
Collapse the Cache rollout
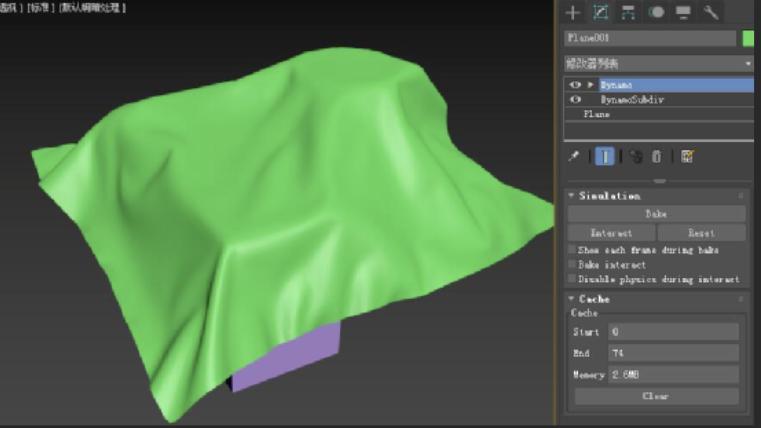(571, 299)
